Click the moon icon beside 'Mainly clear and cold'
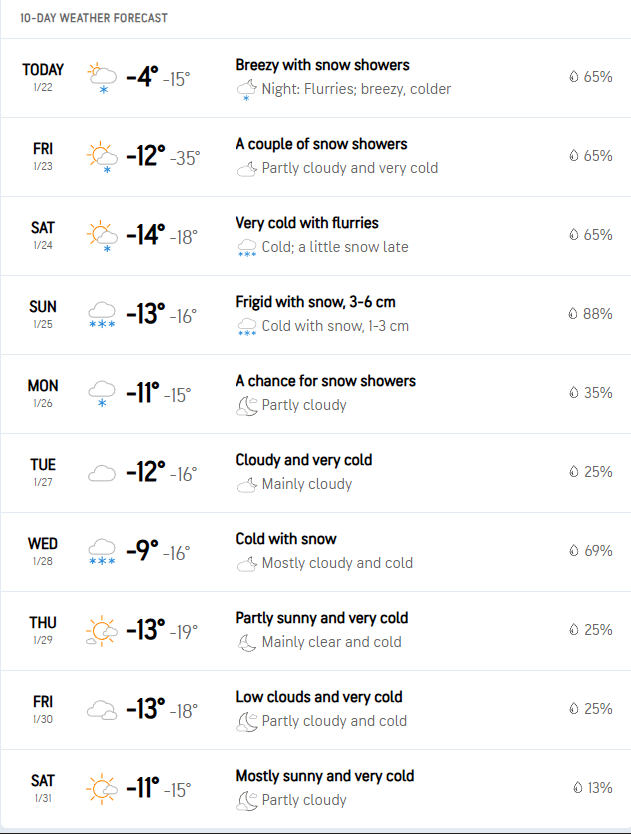Screen dimensions: 631x834 246,642
